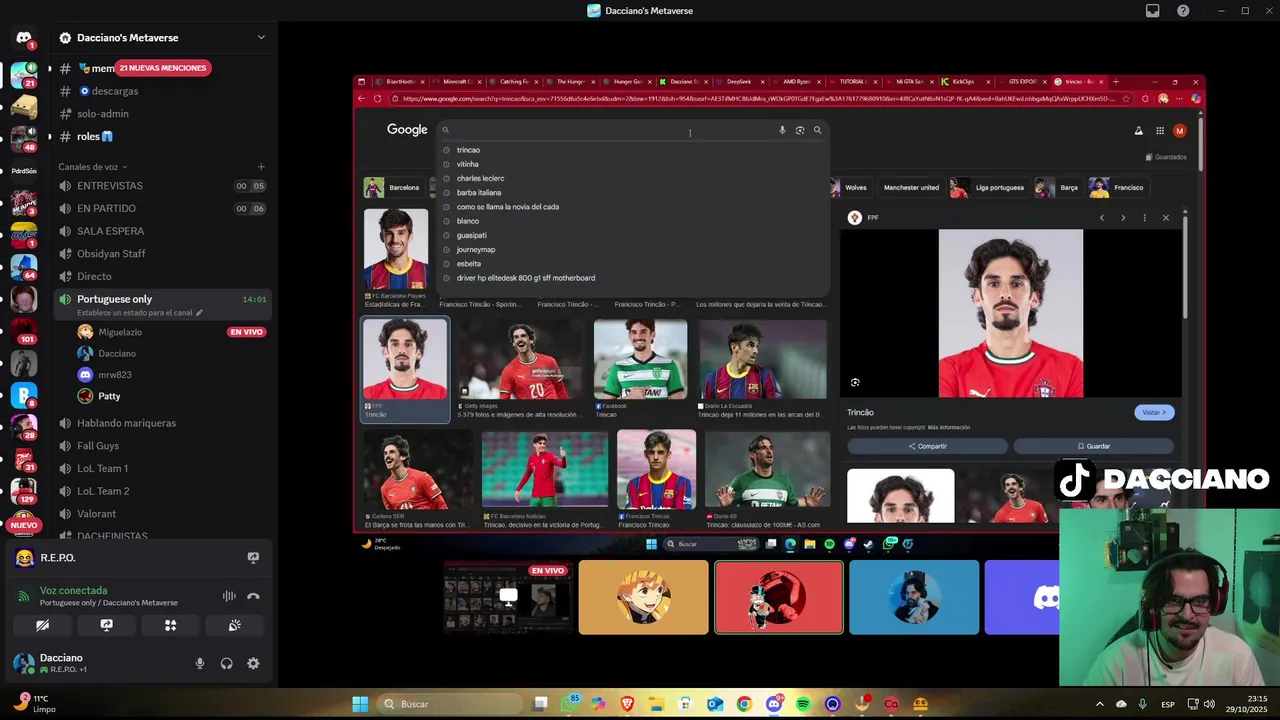Set a channel status via pencil icon
Screen dimensions: 1280x720
(199, 313)
